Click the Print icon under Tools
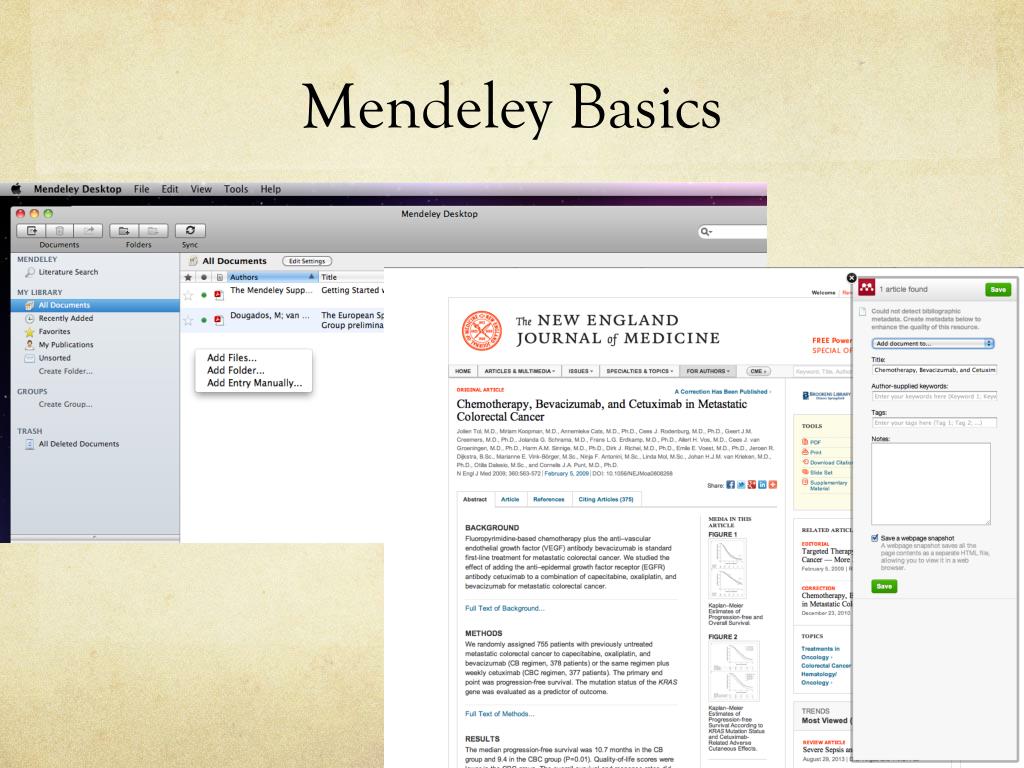 pos(805,452)
